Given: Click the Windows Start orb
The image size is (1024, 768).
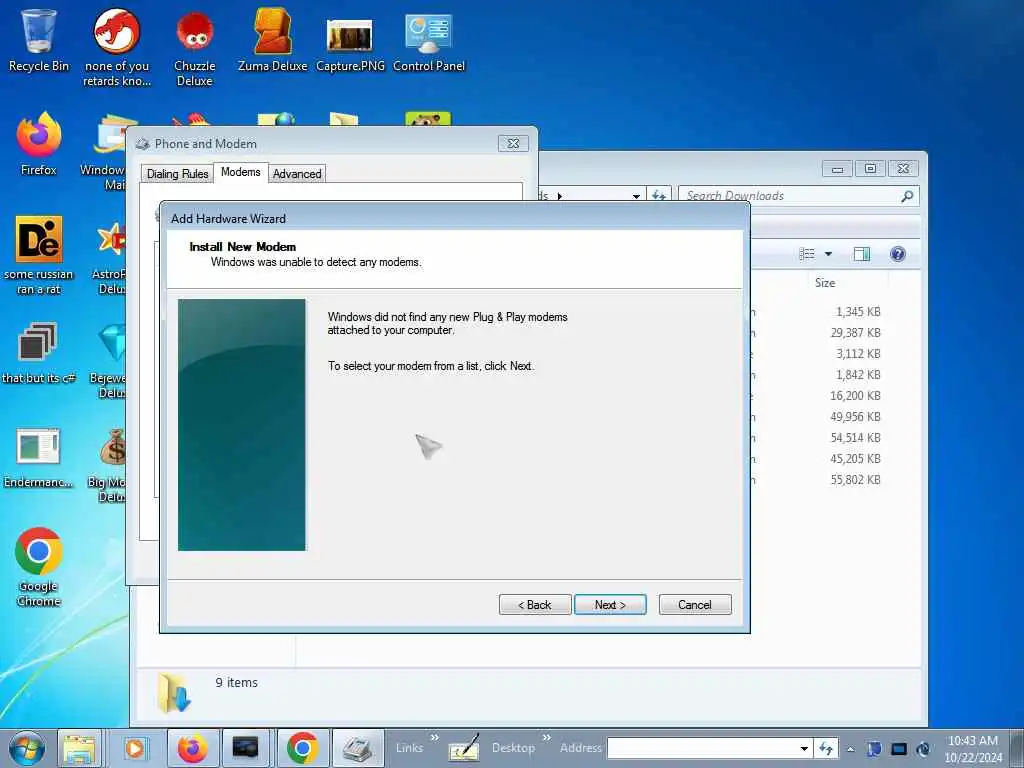Looking at the screenshot, I should [x=27, y=748].
